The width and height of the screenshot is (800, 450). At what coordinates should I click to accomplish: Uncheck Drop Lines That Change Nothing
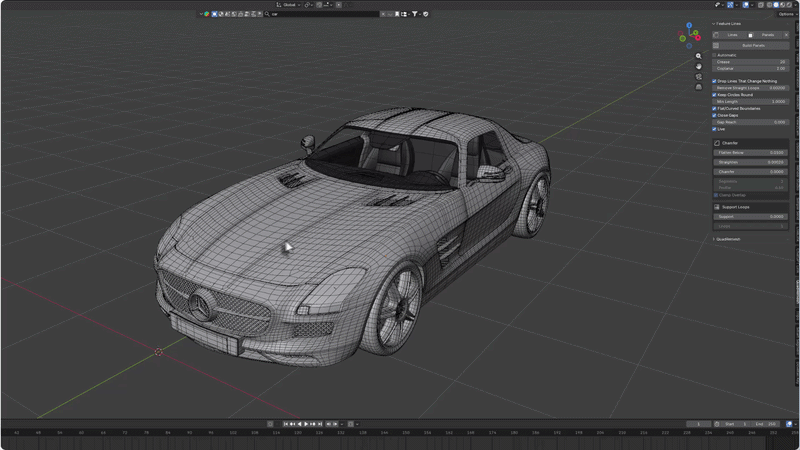click(x=714, y=81)
